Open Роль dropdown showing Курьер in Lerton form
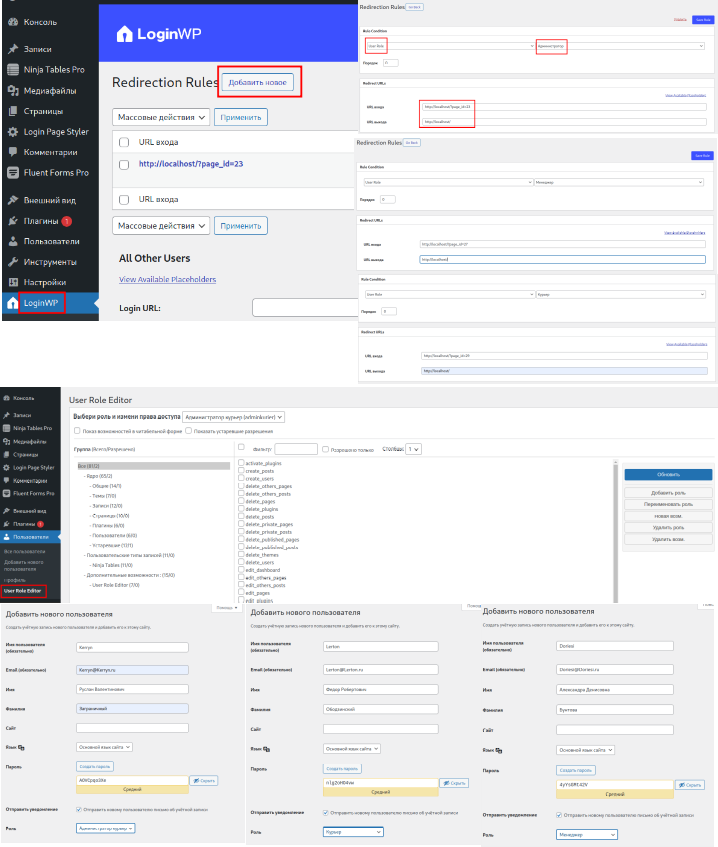 point(353,832)
